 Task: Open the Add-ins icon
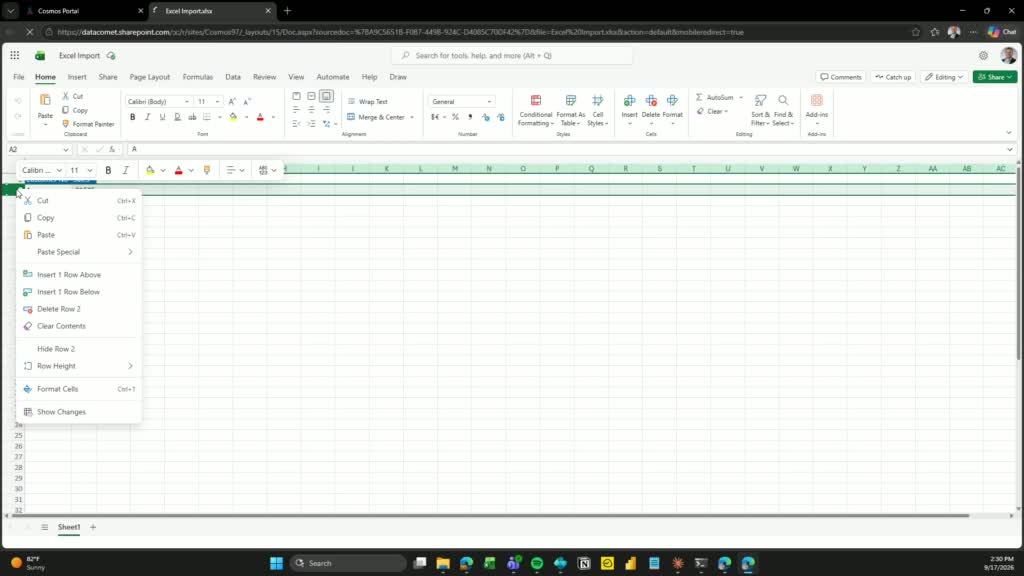click(x=816, y=101)
